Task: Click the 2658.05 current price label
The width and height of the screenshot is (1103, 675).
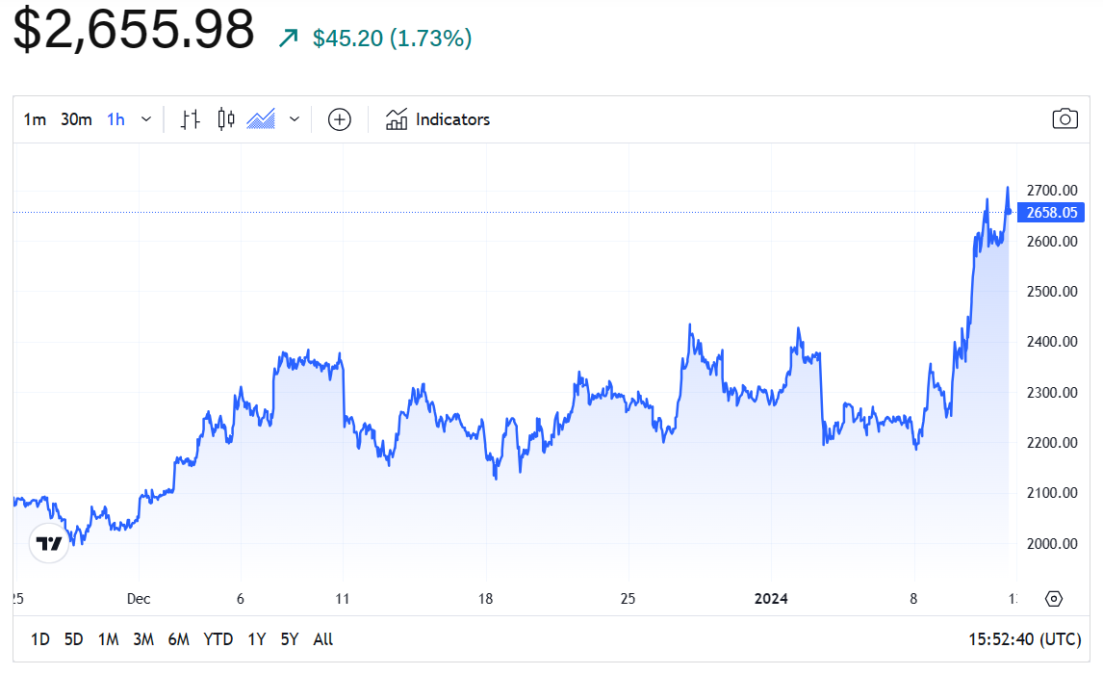Action: tap(1051, 212)
